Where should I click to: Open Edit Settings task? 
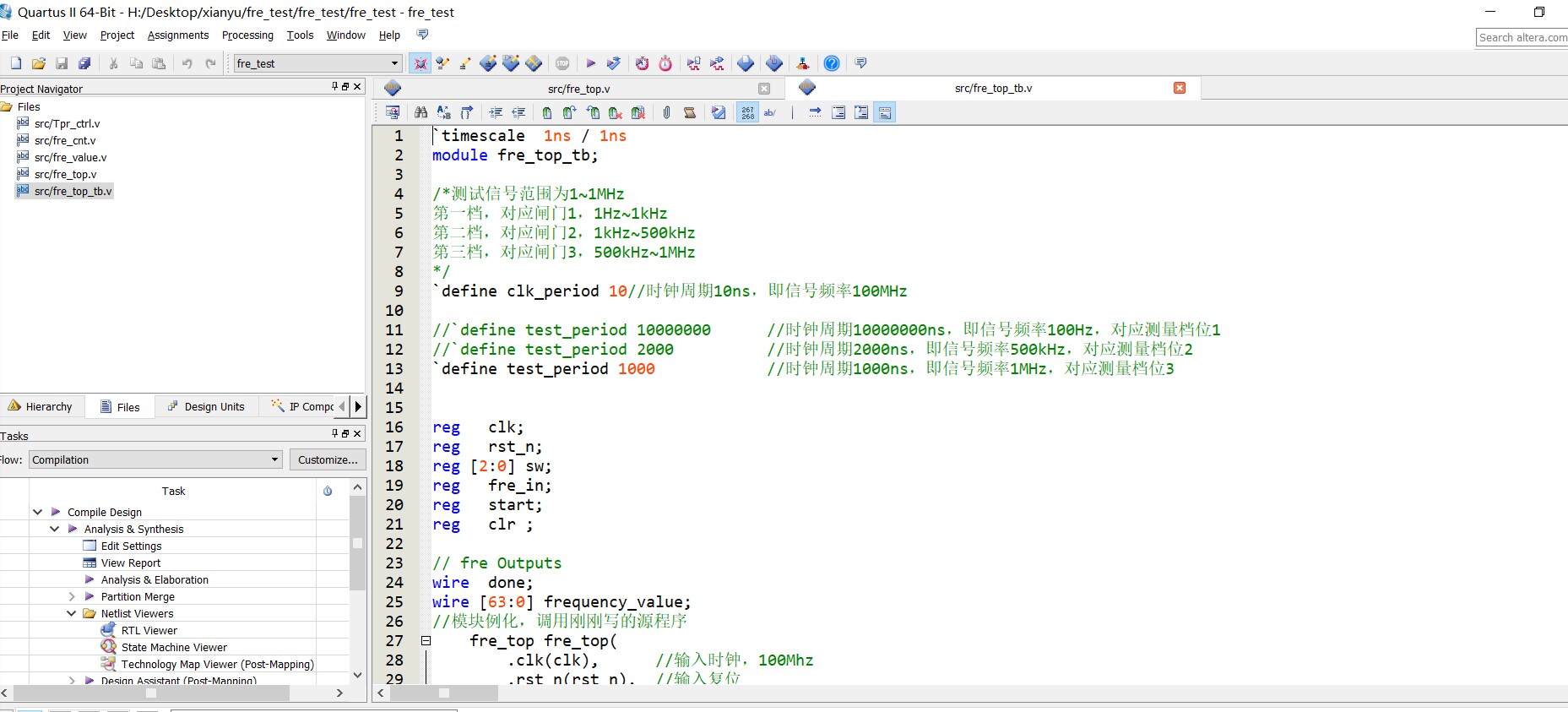[131, 546]
